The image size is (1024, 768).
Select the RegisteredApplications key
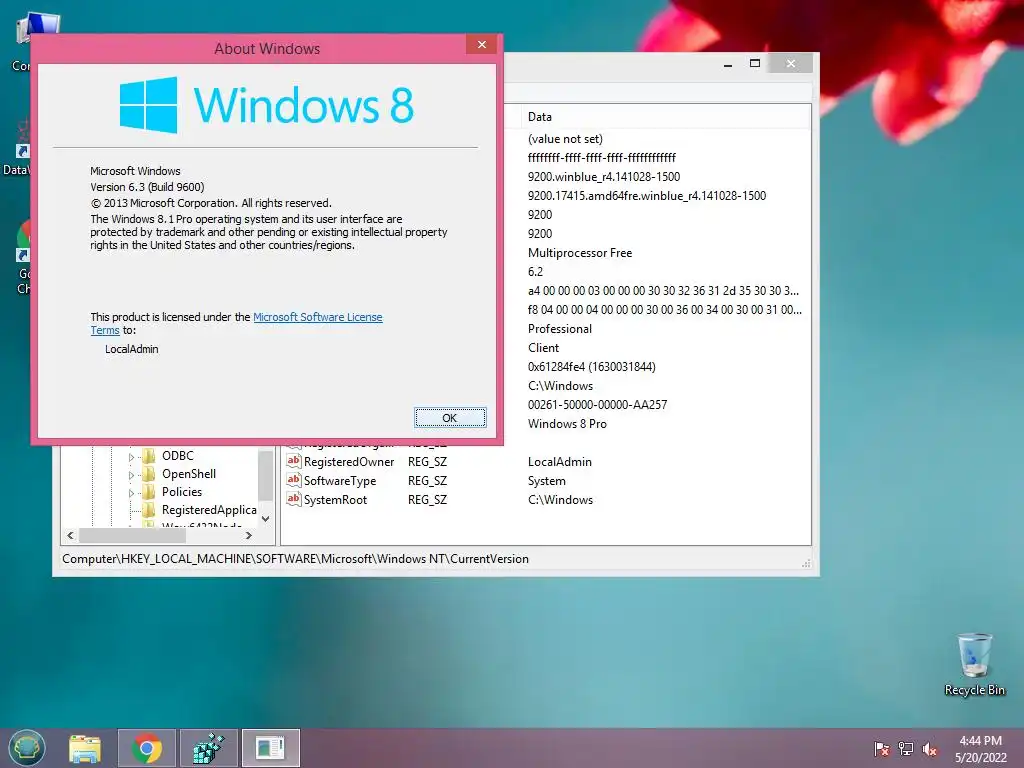(x=209, y=510)
